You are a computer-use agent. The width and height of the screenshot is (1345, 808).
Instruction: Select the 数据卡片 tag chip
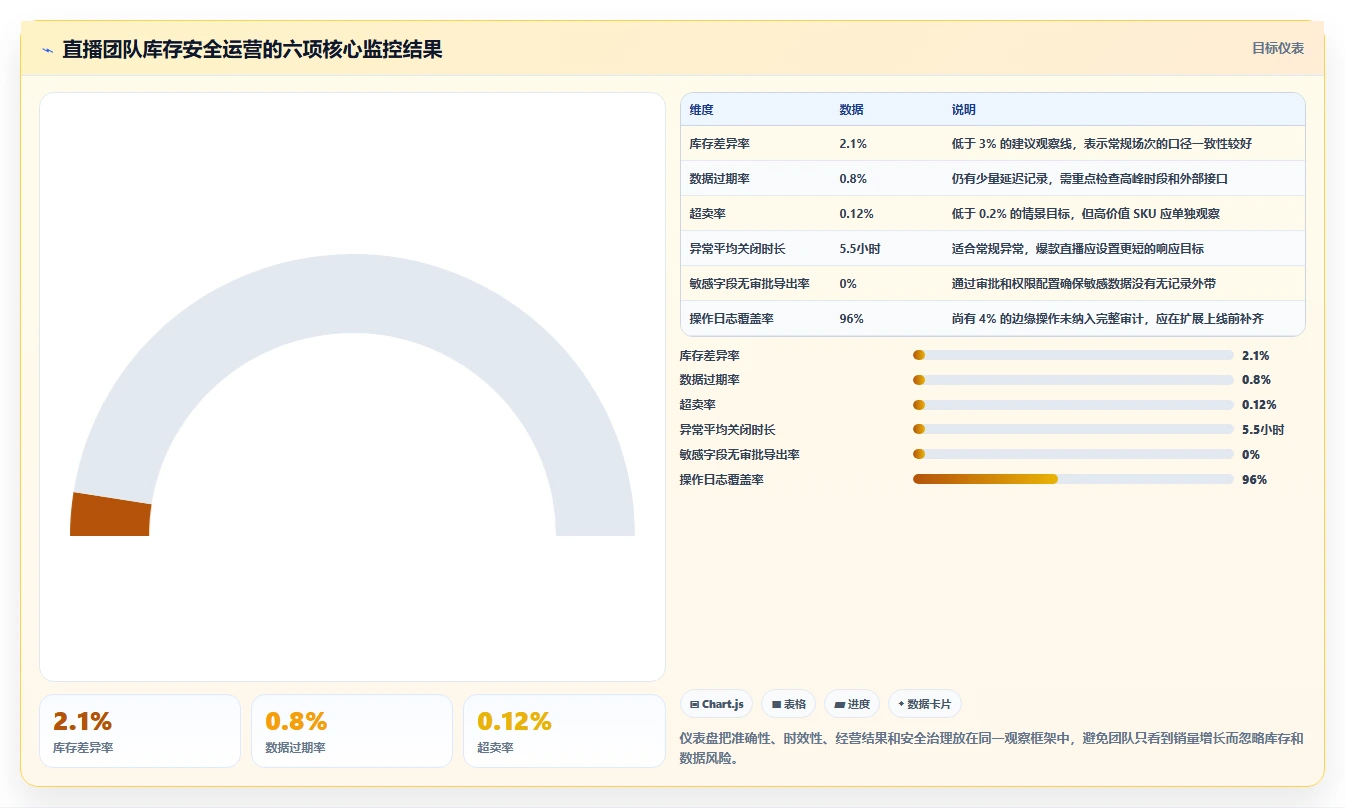pyautogui.click(x=925, y=704)
